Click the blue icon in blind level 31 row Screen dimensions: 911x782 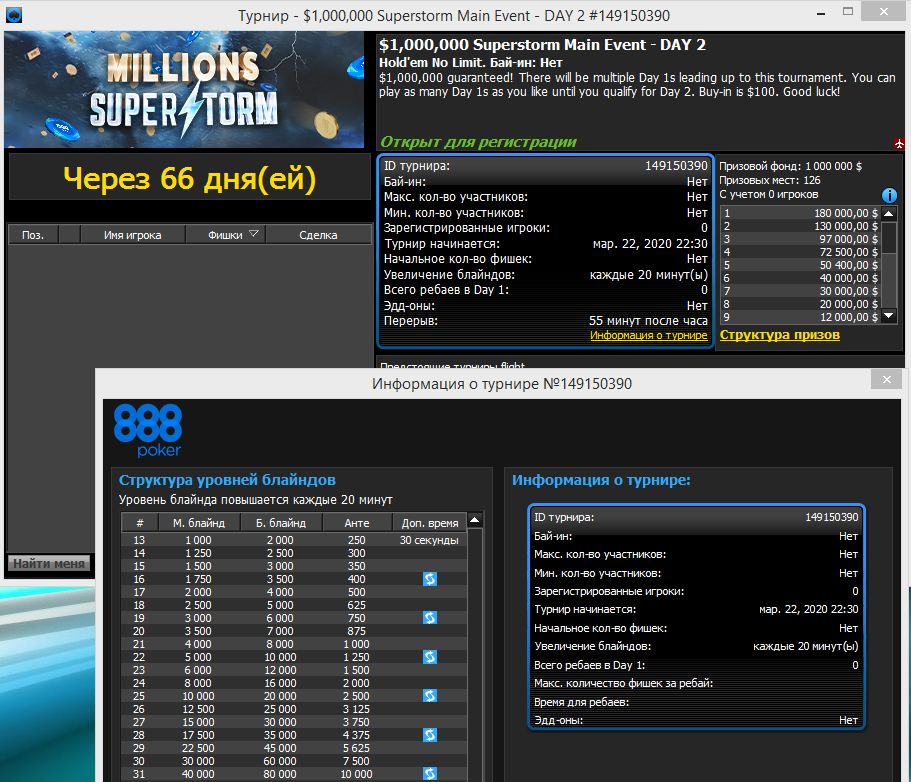tap(430, 774)
